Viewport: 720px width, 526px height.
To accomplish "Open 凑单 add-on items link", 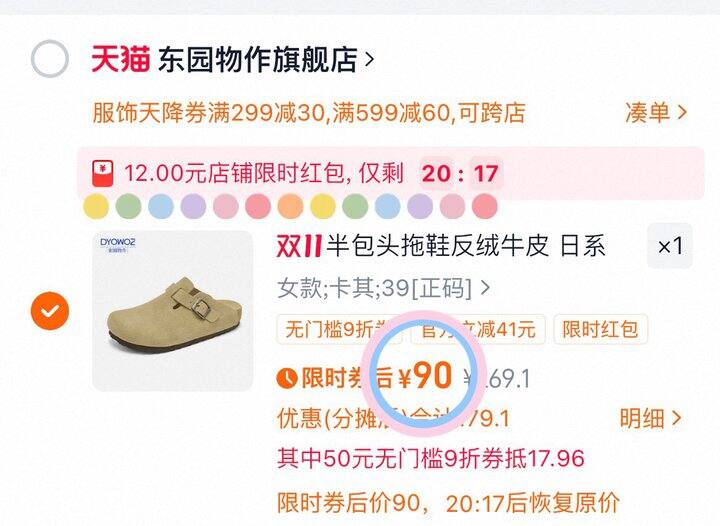I will 656,112.
